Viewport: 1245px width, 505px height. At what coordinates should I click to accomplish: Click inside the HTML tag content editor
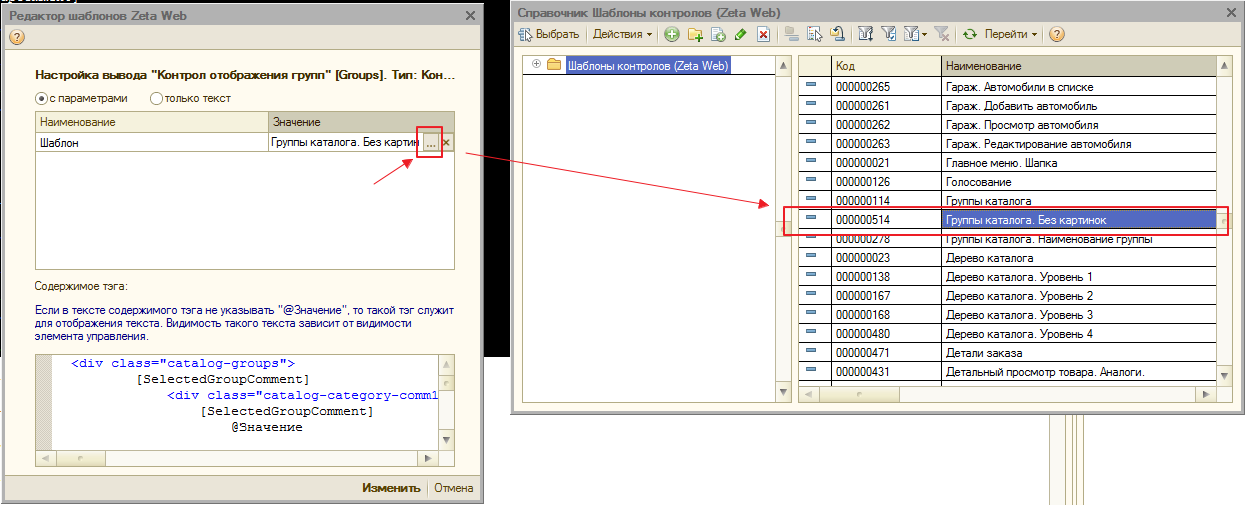click(x=245, y=402)
